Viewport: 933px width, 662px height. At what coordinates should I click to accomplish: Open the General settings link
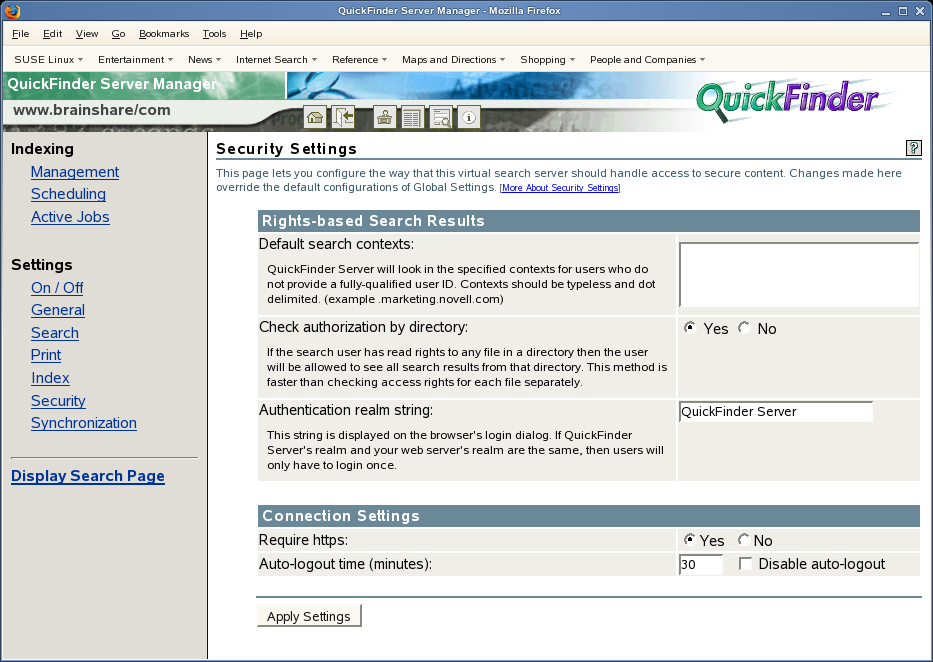[58, 310]
